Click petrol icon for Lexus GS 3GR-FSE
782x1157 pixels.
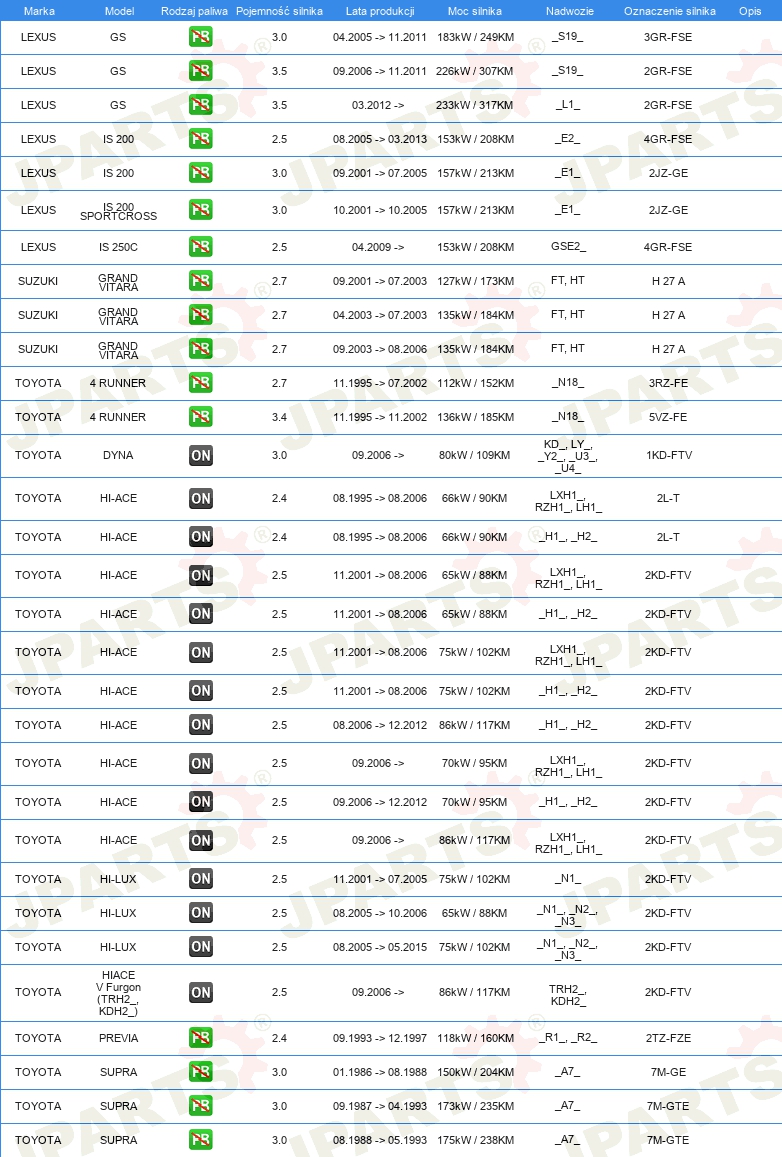click(201, 37)
